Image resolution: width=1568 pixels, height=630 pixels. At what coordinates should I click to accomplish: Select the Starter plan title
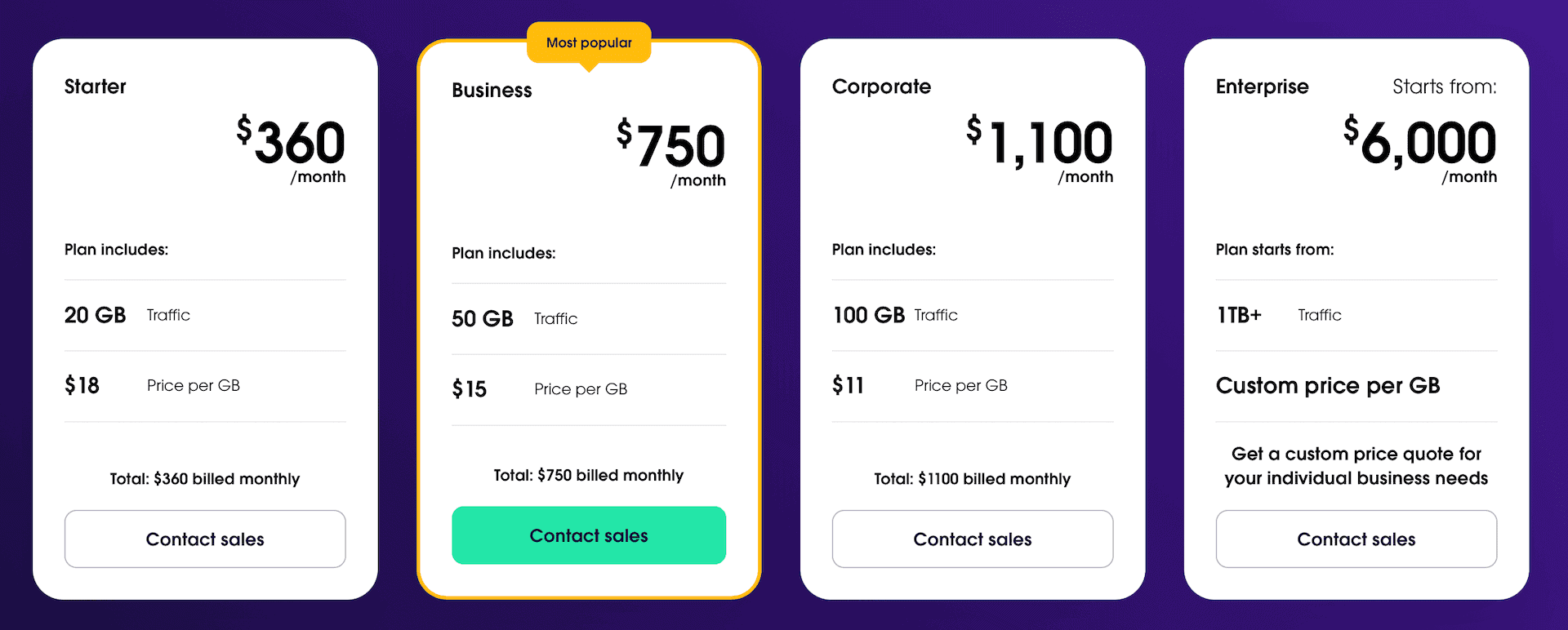(x=96, y=87)
